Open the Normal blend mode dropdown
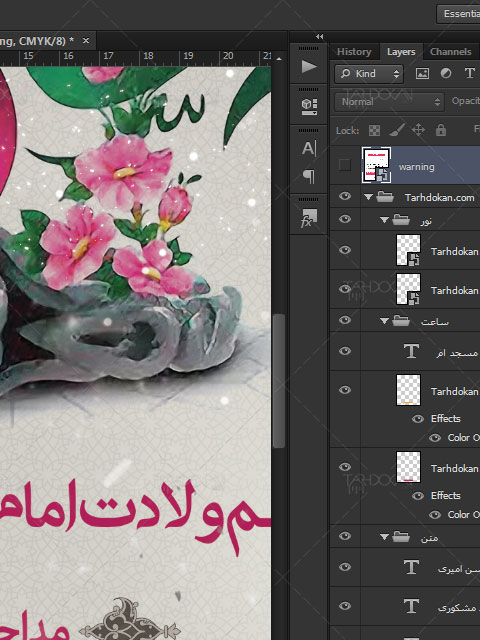 tap(389, 102)
